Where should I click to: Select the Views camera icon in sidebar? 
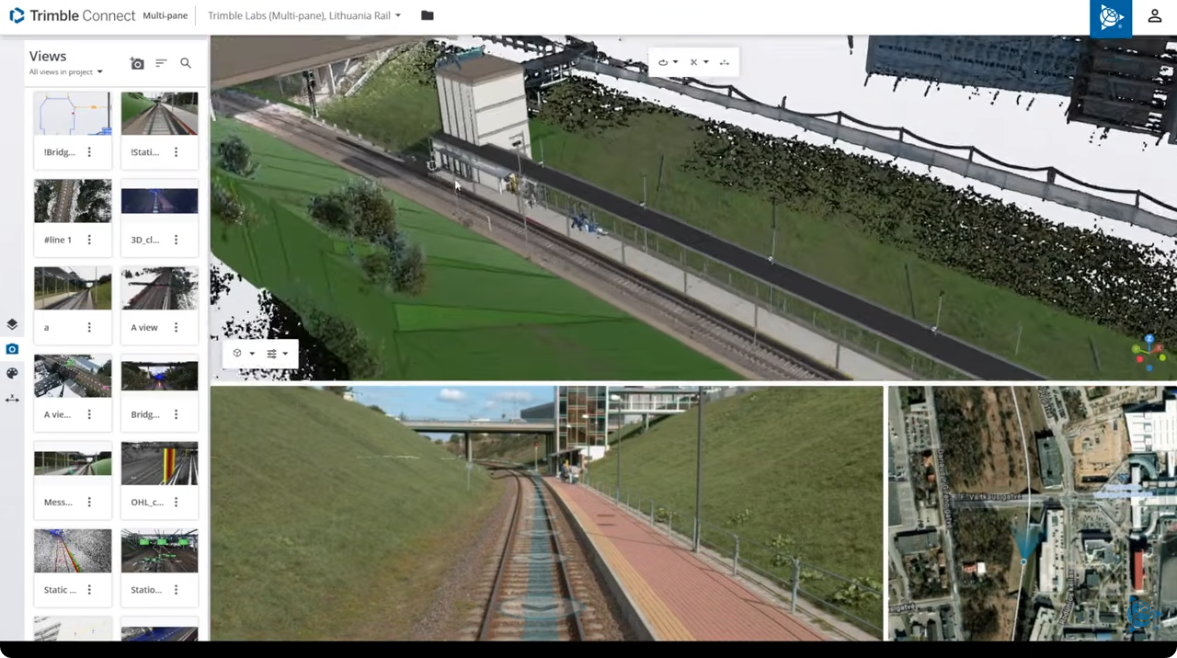[12, 349]
